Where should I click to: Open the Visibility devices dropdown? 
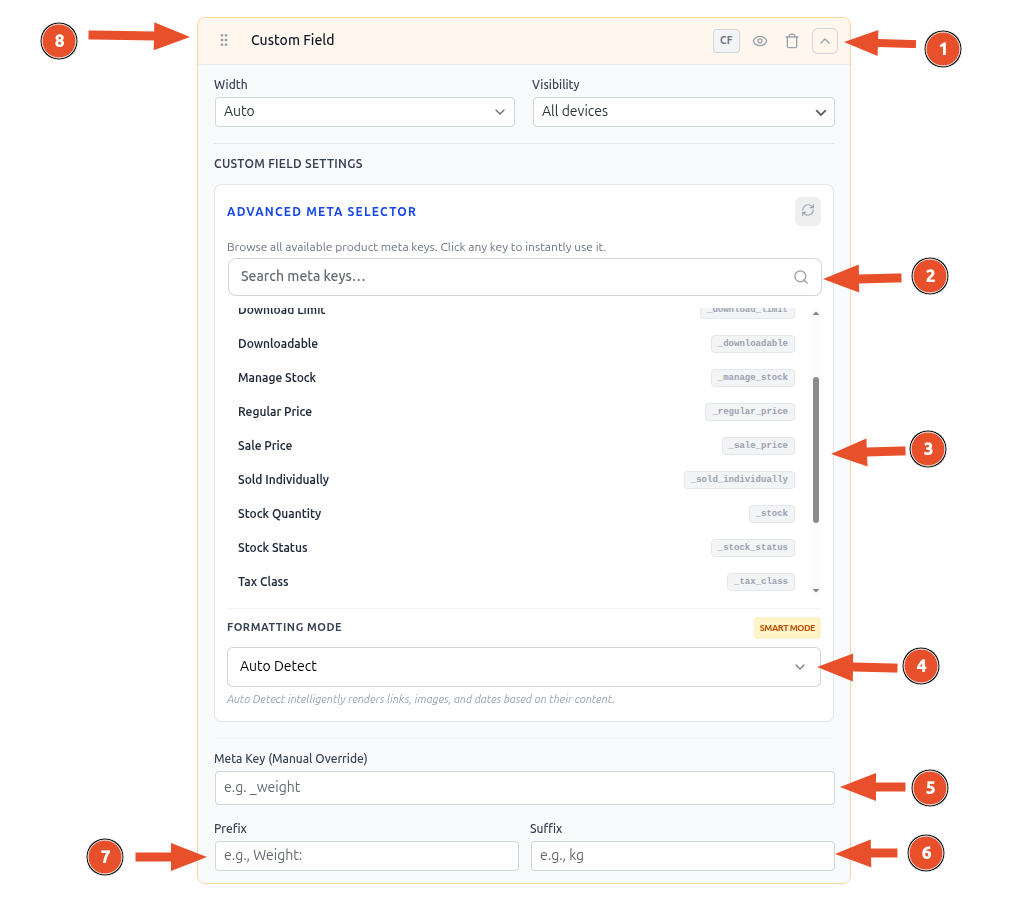683,112
